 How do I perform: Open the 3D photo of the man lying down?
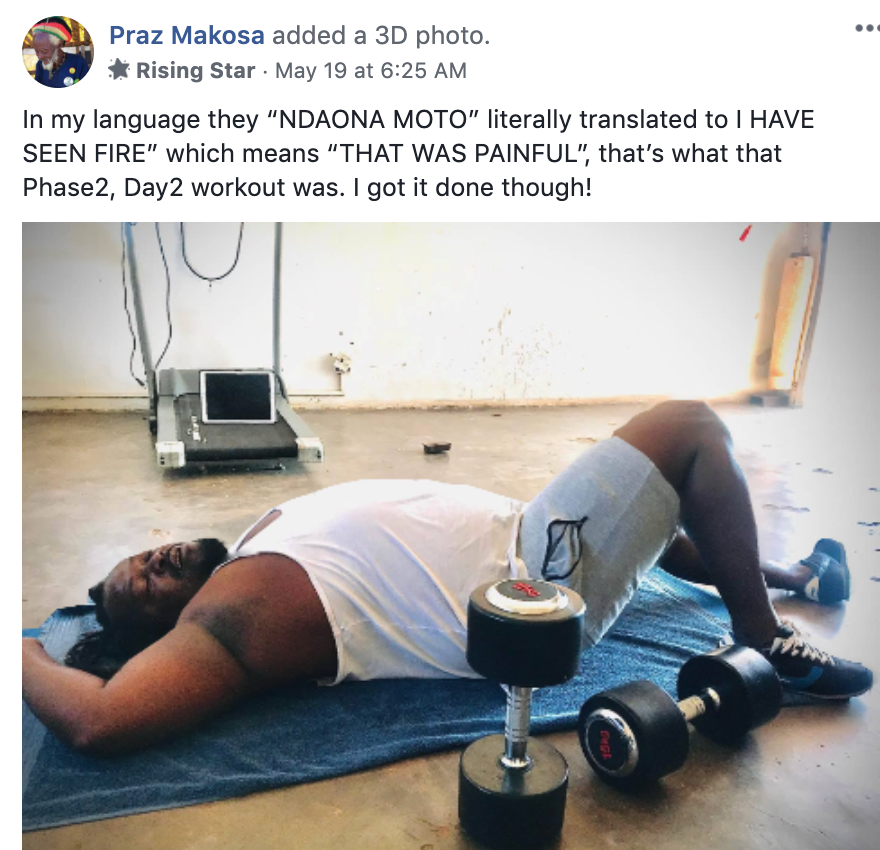[451, 536]
